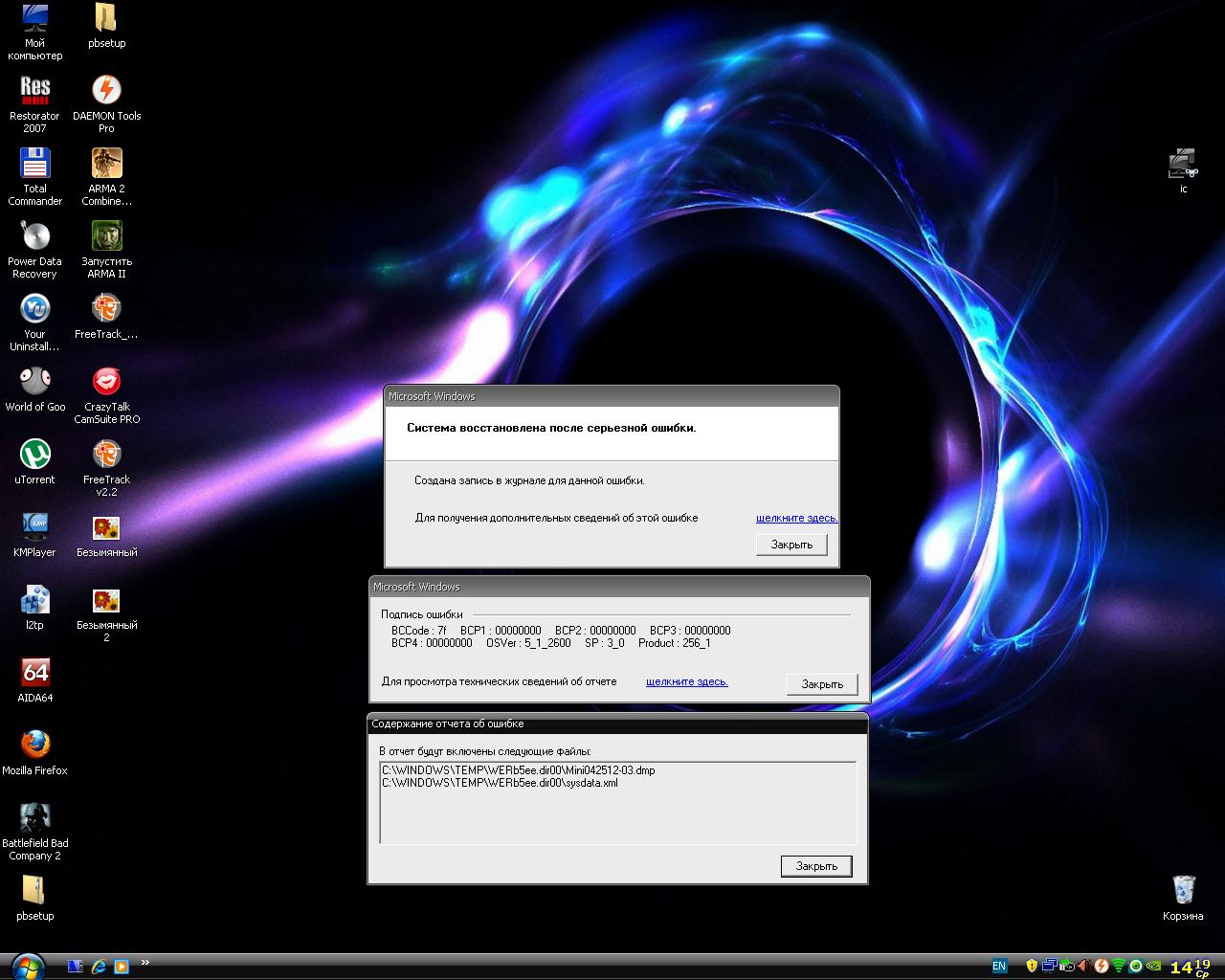Launch uTorrent from the desktop
This screenshot has height=980, width=1225.
point(34,462)
